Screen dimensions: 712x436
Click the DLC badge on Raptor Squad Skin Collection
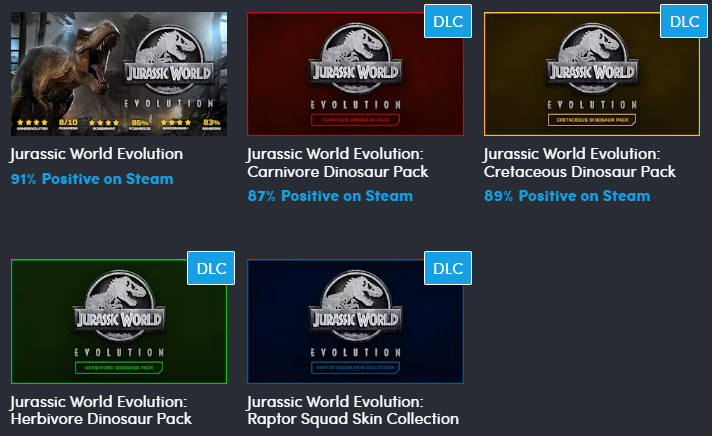448,268
